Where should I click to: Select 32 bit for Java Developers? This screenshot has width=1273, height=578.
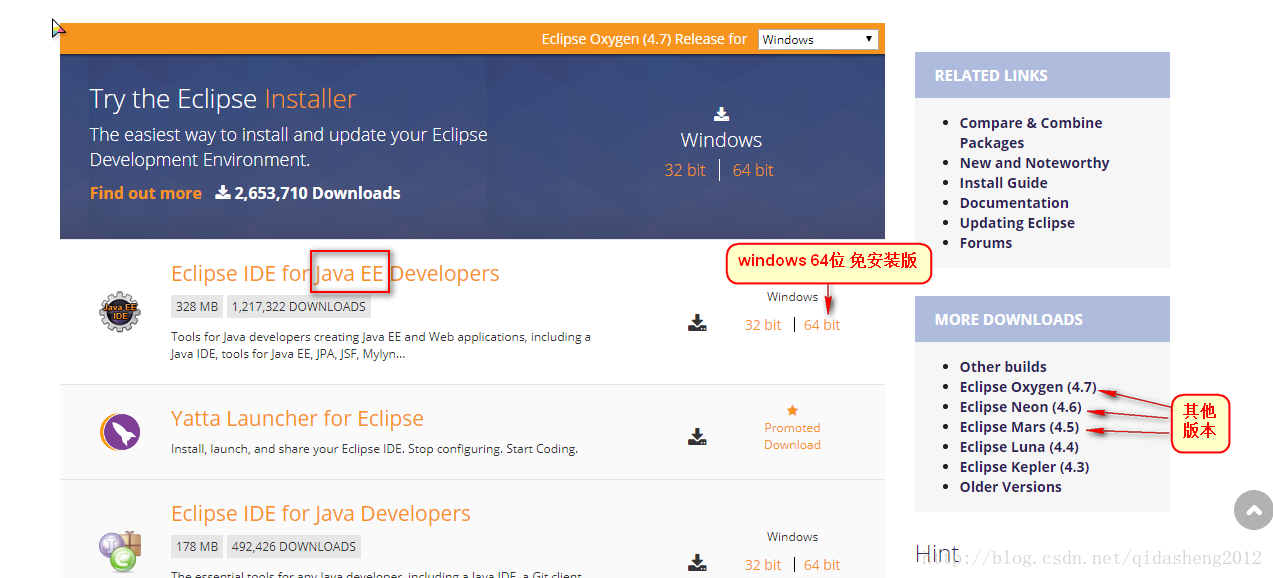(x=763, y=565)
